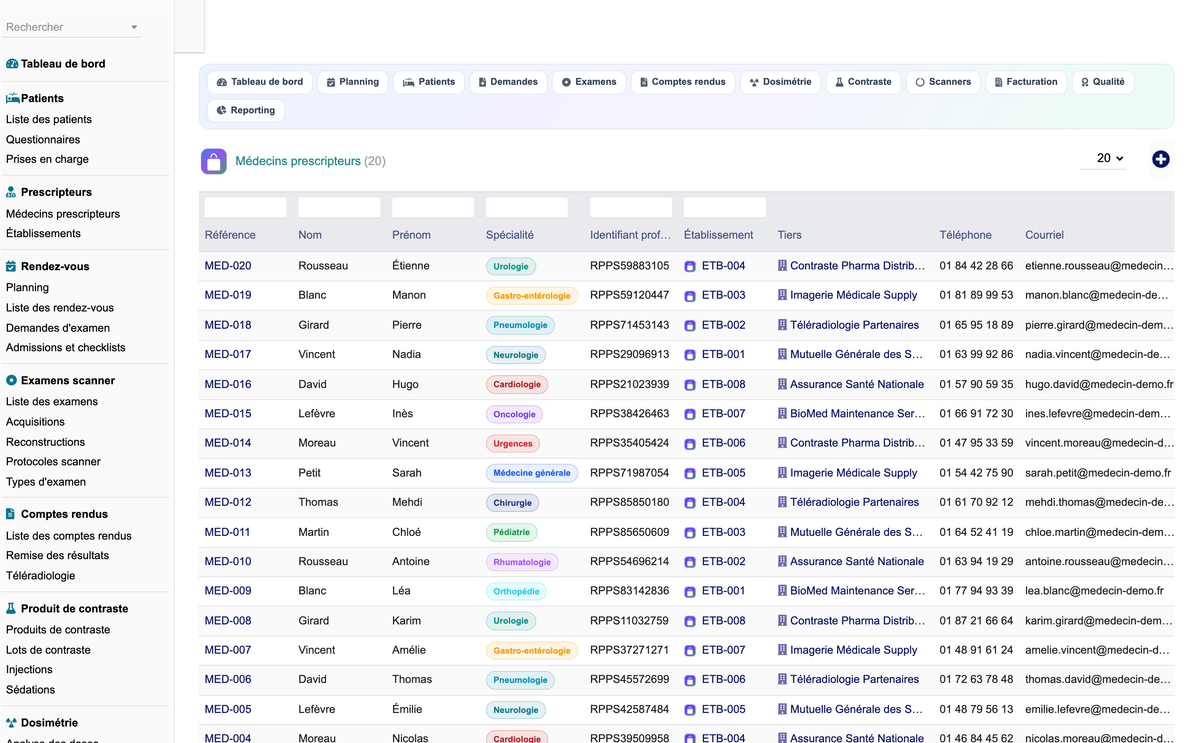Viewport: 1200px width, 743px height.
Task: Click the Spécialité column filter field
Action: click(x=527, y=207)
